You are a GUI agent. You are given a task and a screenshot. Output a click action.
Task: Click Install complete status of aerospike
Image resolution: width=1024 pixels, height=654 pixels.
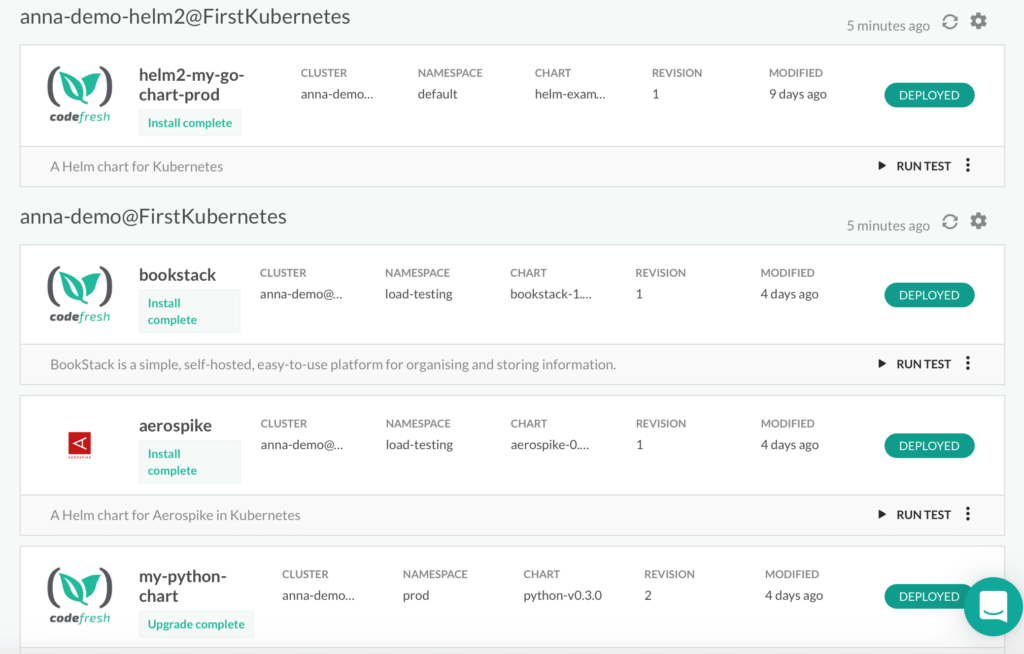pos(190,462)
